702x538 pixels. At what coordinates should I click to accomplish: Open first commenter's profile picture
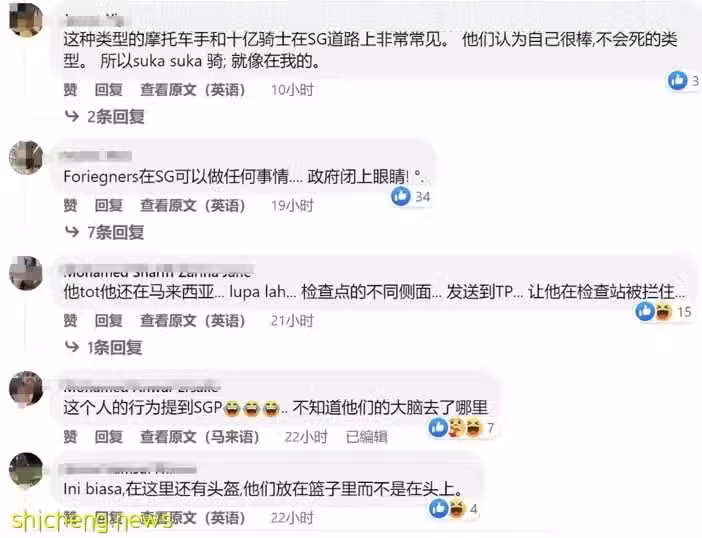pos(26,21)
